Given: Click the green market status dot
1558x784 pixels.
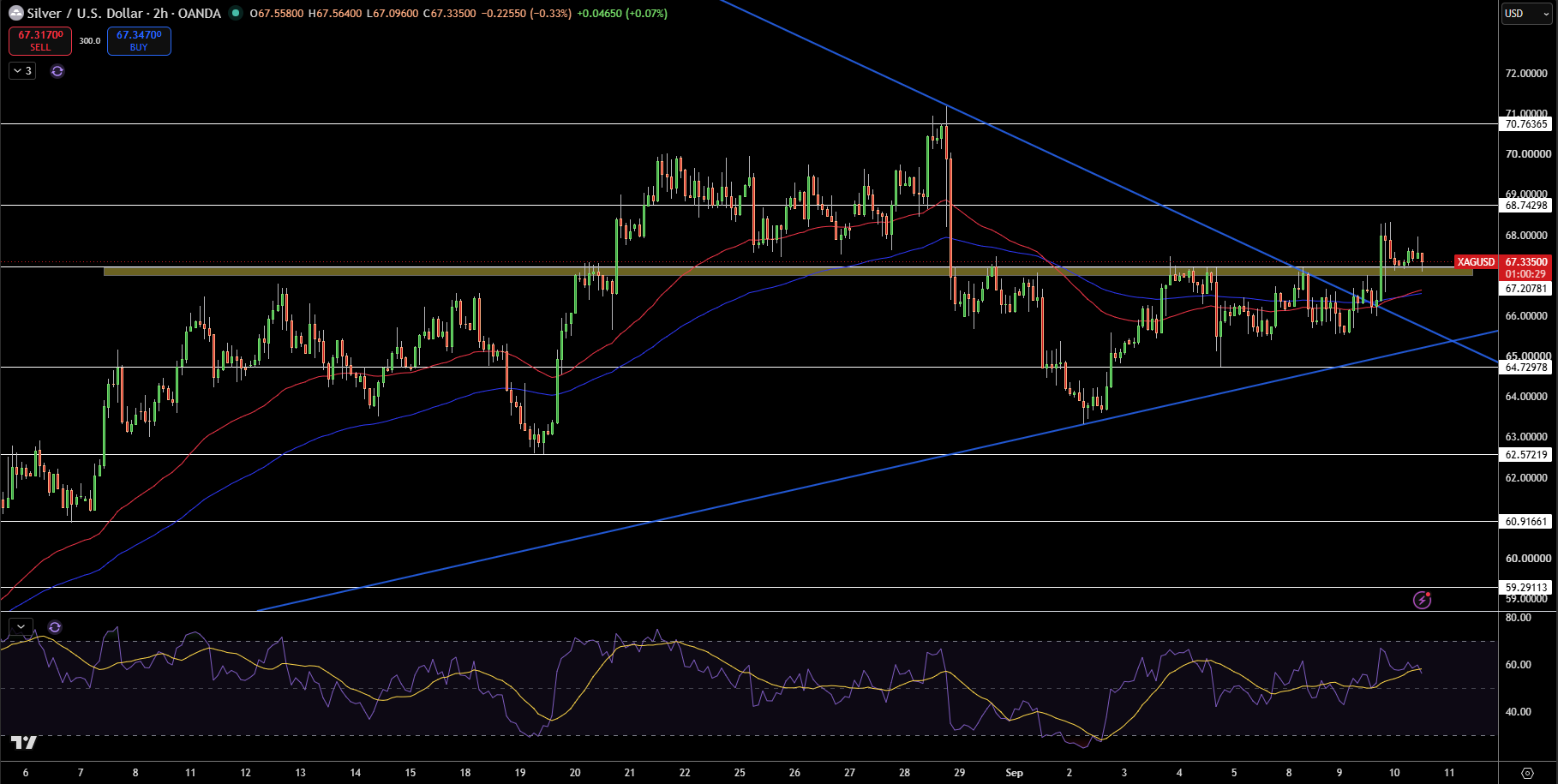Looking at the screenshot, I should click(x=235, y=14).
